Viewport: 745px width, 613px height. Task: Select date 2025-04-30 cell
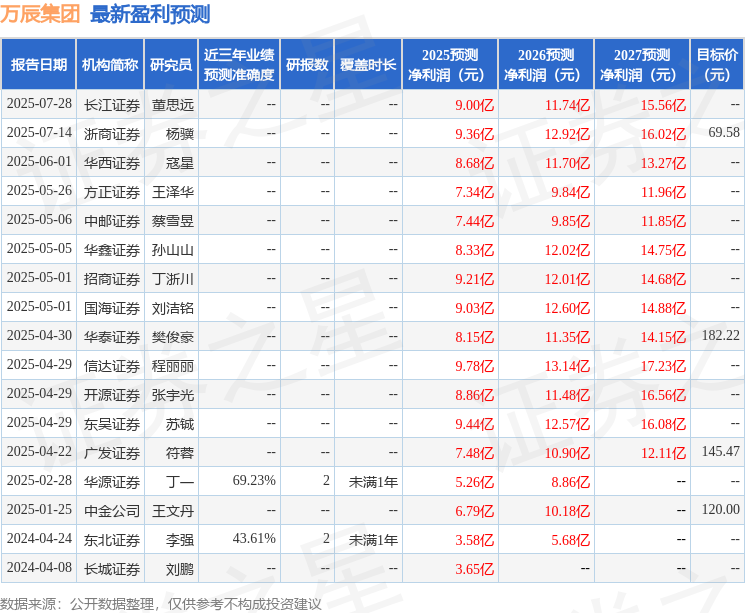click(39, 335)
